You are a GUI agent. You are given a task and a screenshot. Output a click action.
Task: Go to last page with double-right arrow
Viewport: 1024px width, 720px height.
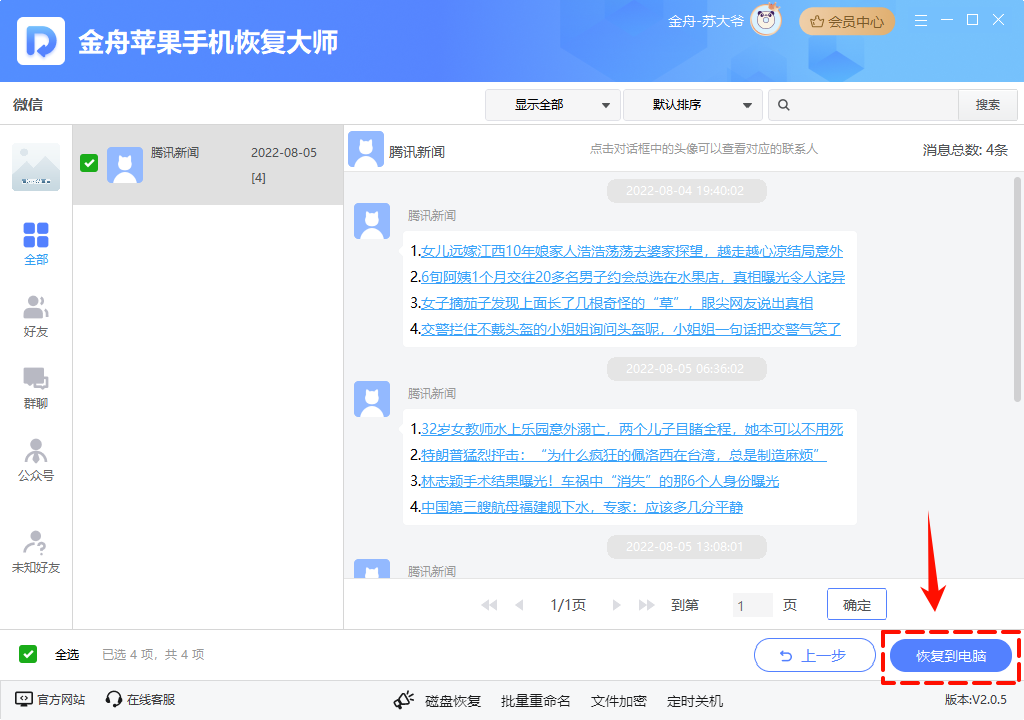(647, 605)
